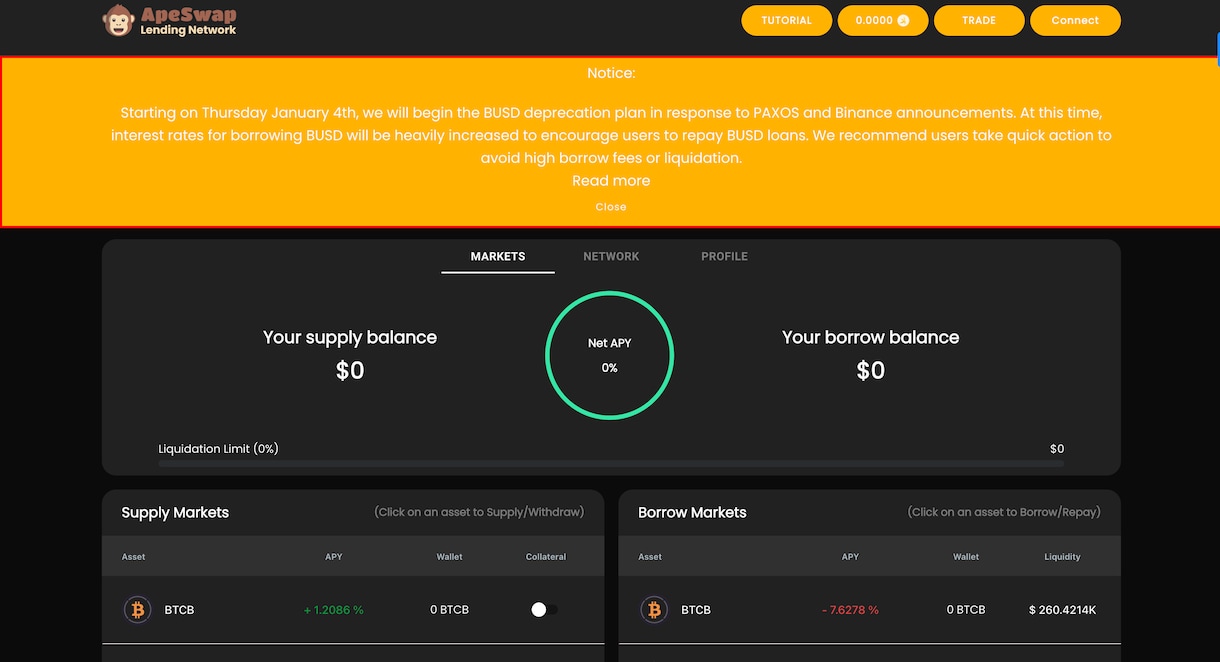
Task: Click the BTCB asset name in Borrow Markets
Action: [x=696, y=610]
